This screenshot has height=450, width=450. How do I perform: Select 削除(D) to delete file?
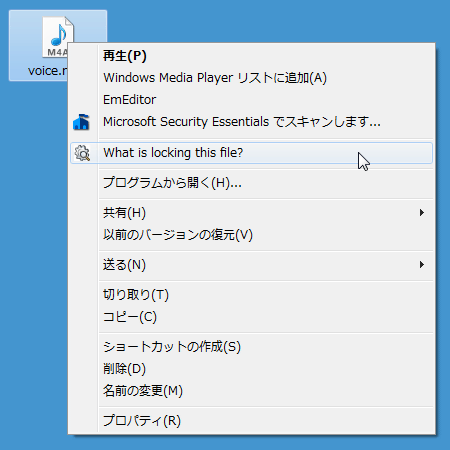(x=251, y=369)
